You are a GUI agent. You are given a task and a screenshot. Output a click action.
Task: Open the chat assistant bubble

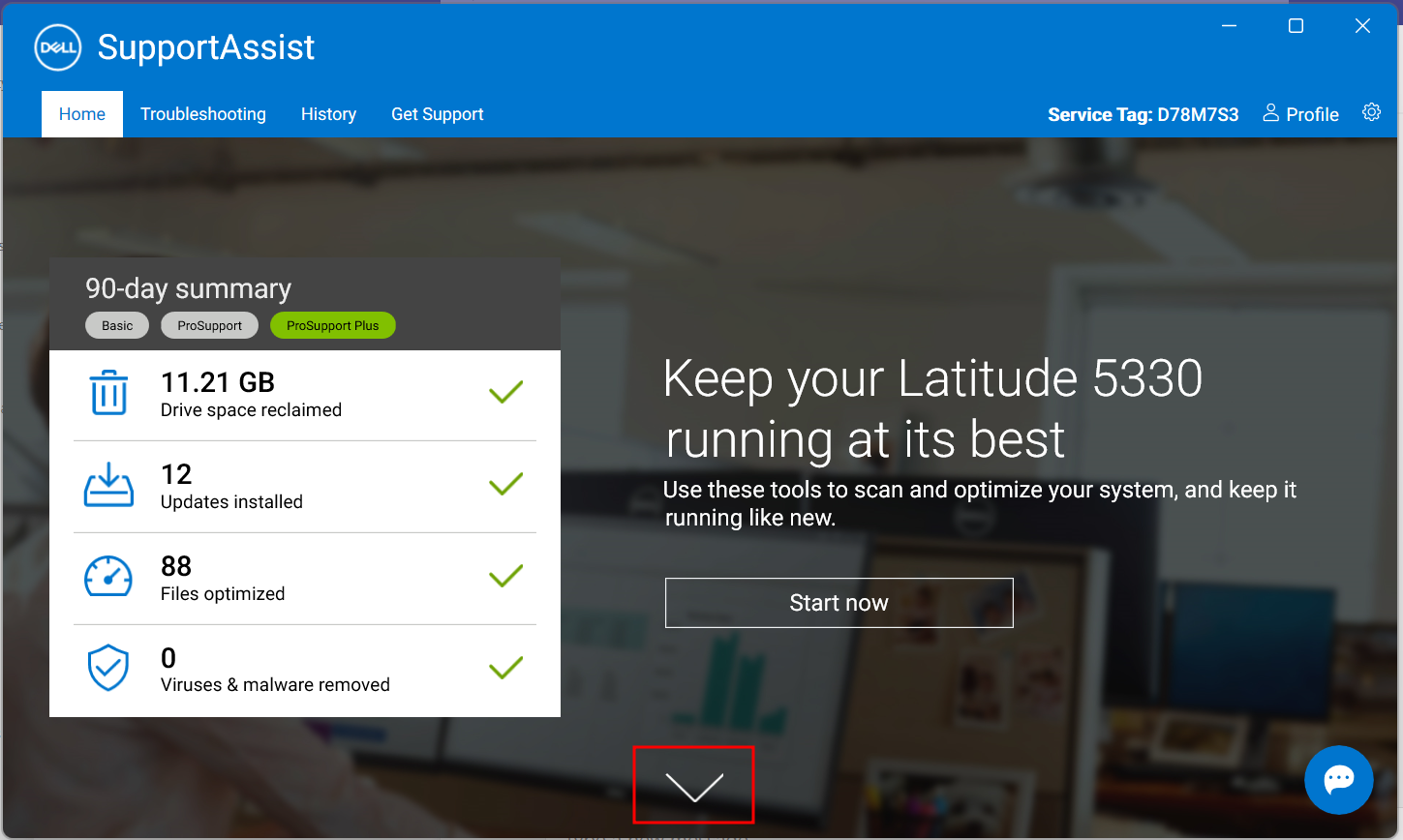pyautogui.click(x=1339, y=779)
